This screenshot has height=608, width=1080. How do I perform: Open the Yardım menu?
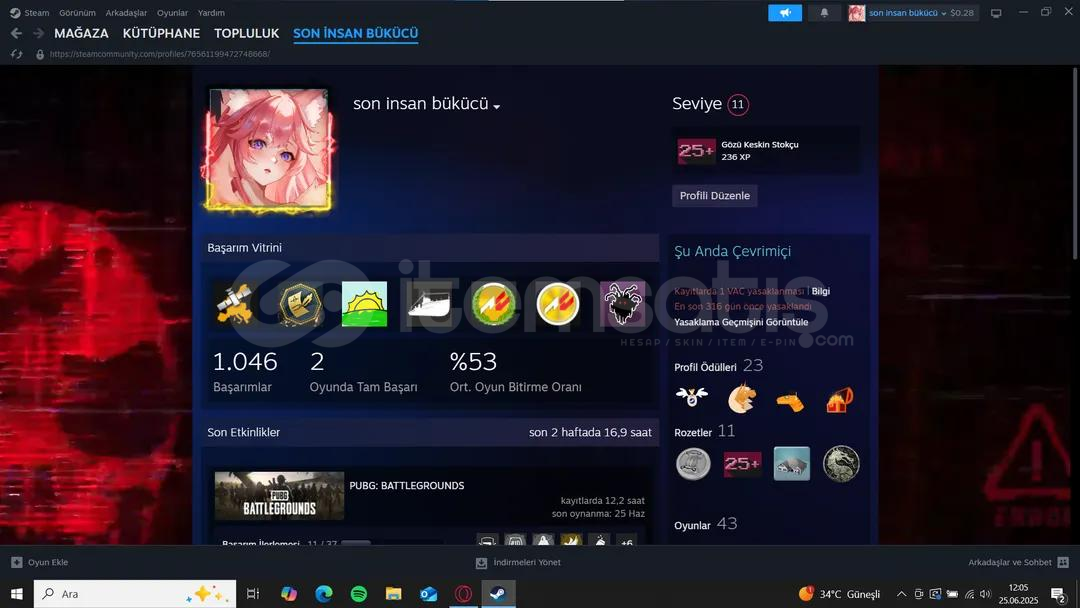(211, 12)
